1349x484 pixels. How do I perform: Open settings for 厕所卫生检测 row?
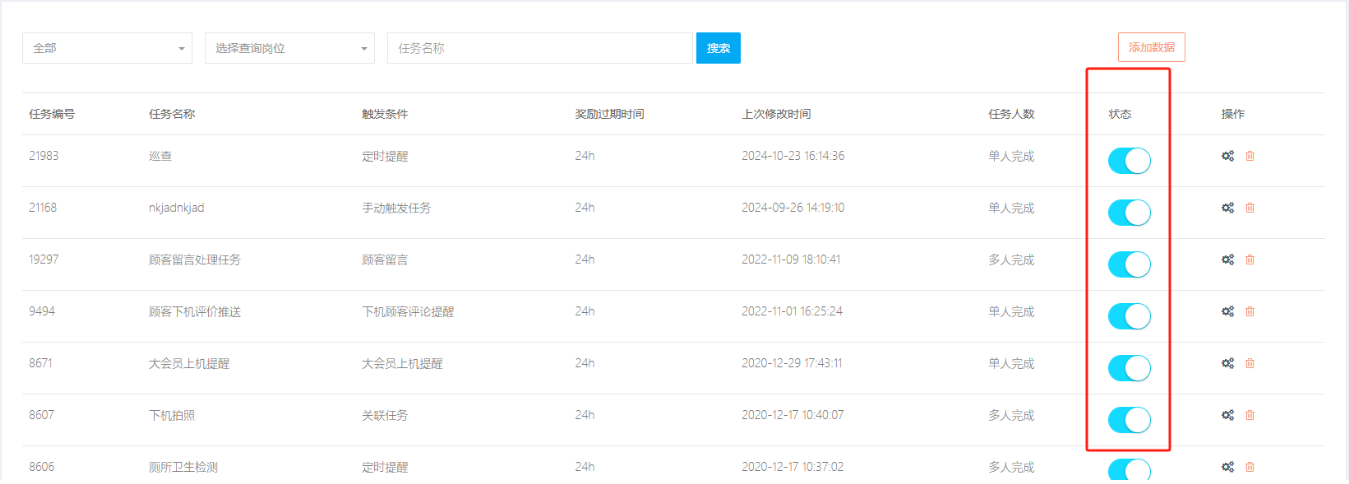click(1227, 467)
